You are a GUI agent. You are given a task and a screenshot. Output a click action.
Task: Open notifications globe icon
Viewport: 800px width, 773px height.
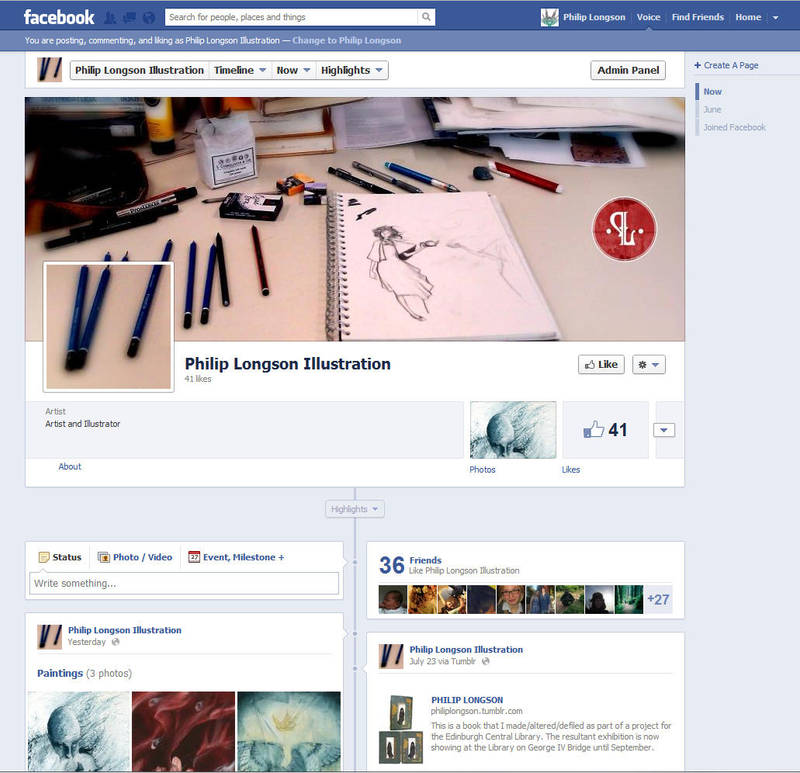[x=148, y=18]
